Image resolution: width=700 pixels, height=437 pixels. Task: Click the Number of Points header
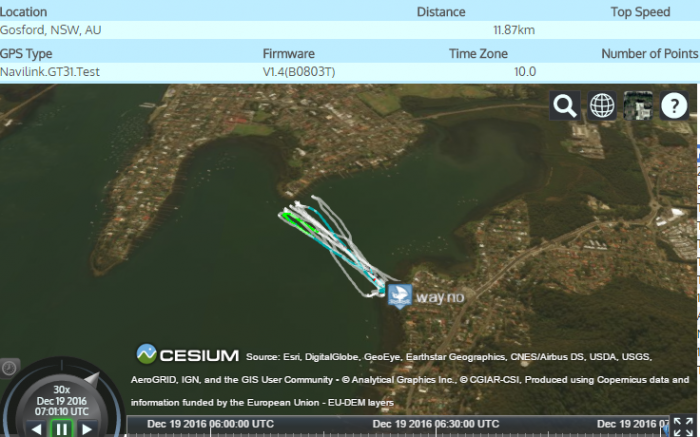(650, 54)
